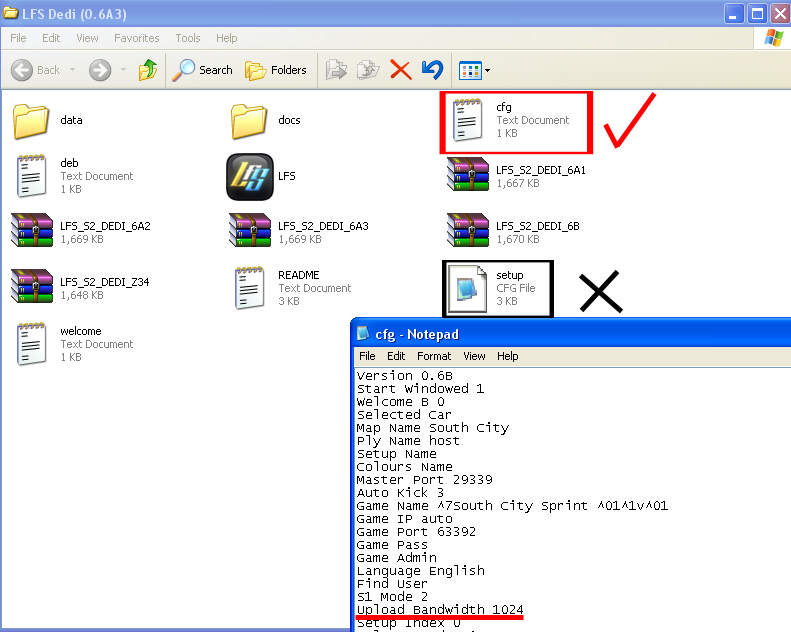Open Notepad's Help menu
The image size is (791, 632).
point(507,356)
